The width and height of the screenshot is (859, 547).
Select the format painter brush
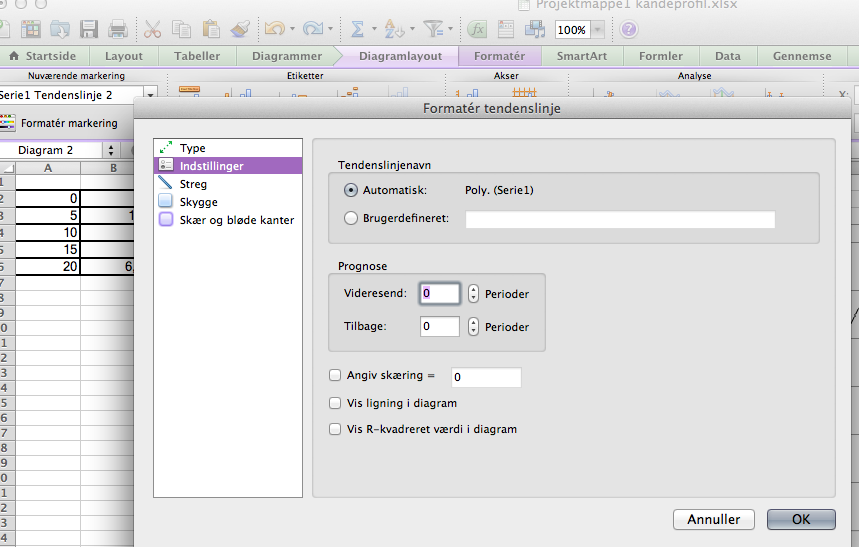coord(239,29)
